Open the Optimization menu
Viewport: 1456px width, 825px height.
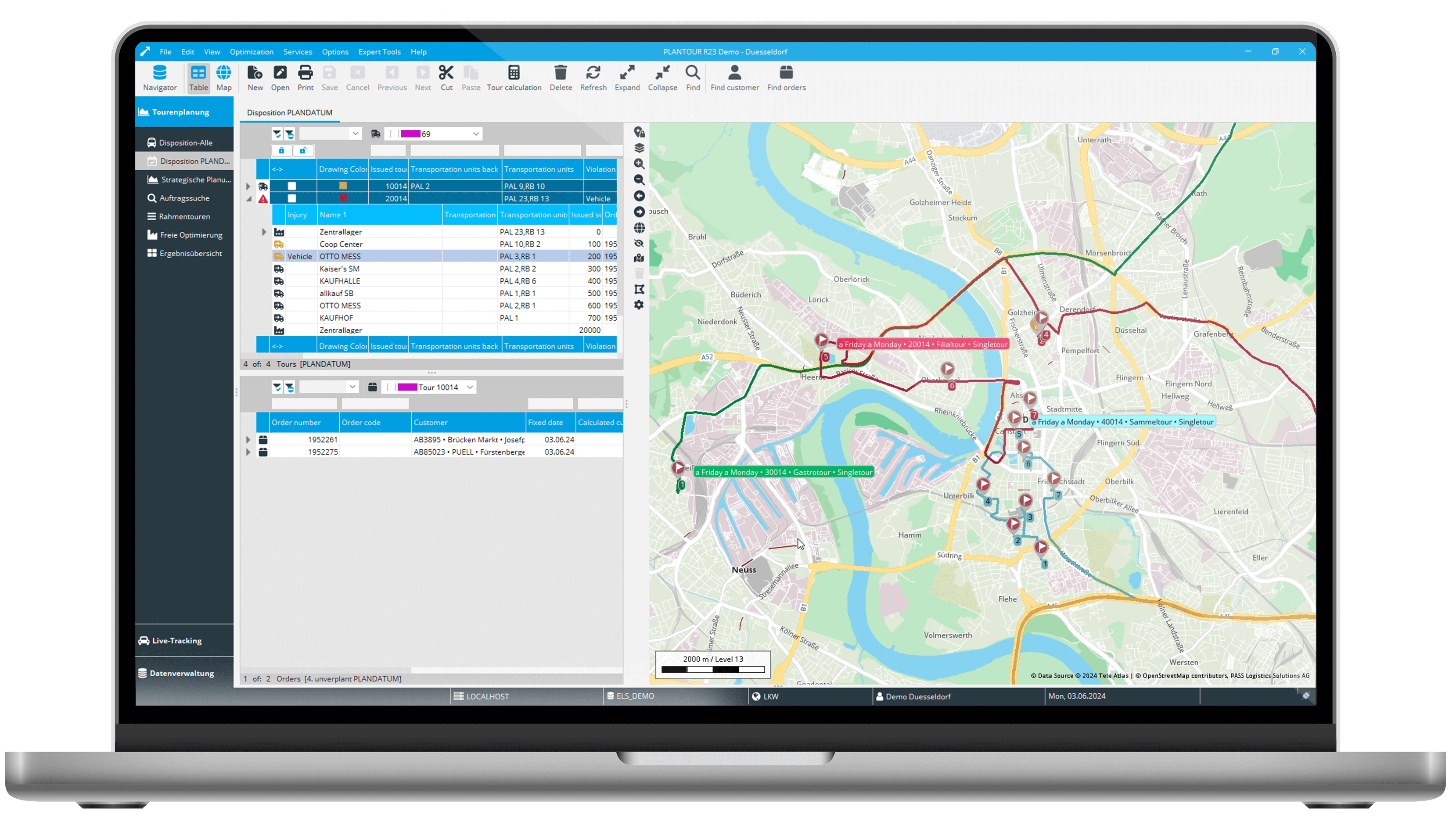[x=251, y=52]
